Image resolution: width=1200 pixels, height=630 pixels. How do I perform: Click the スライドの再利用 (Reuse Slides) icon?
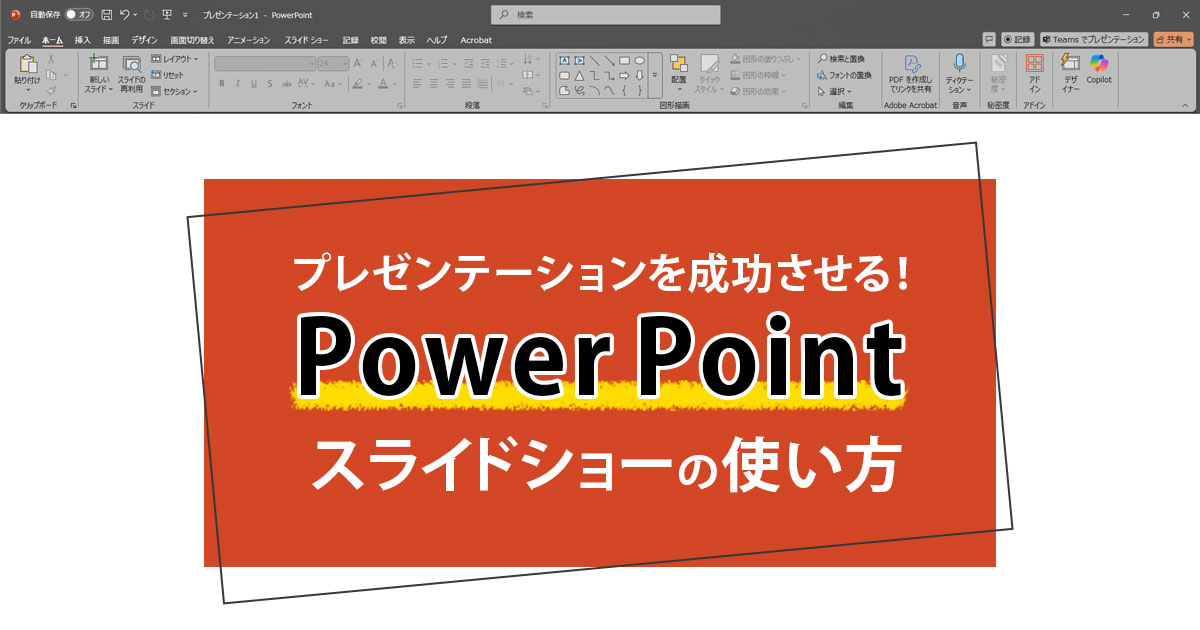131,68
